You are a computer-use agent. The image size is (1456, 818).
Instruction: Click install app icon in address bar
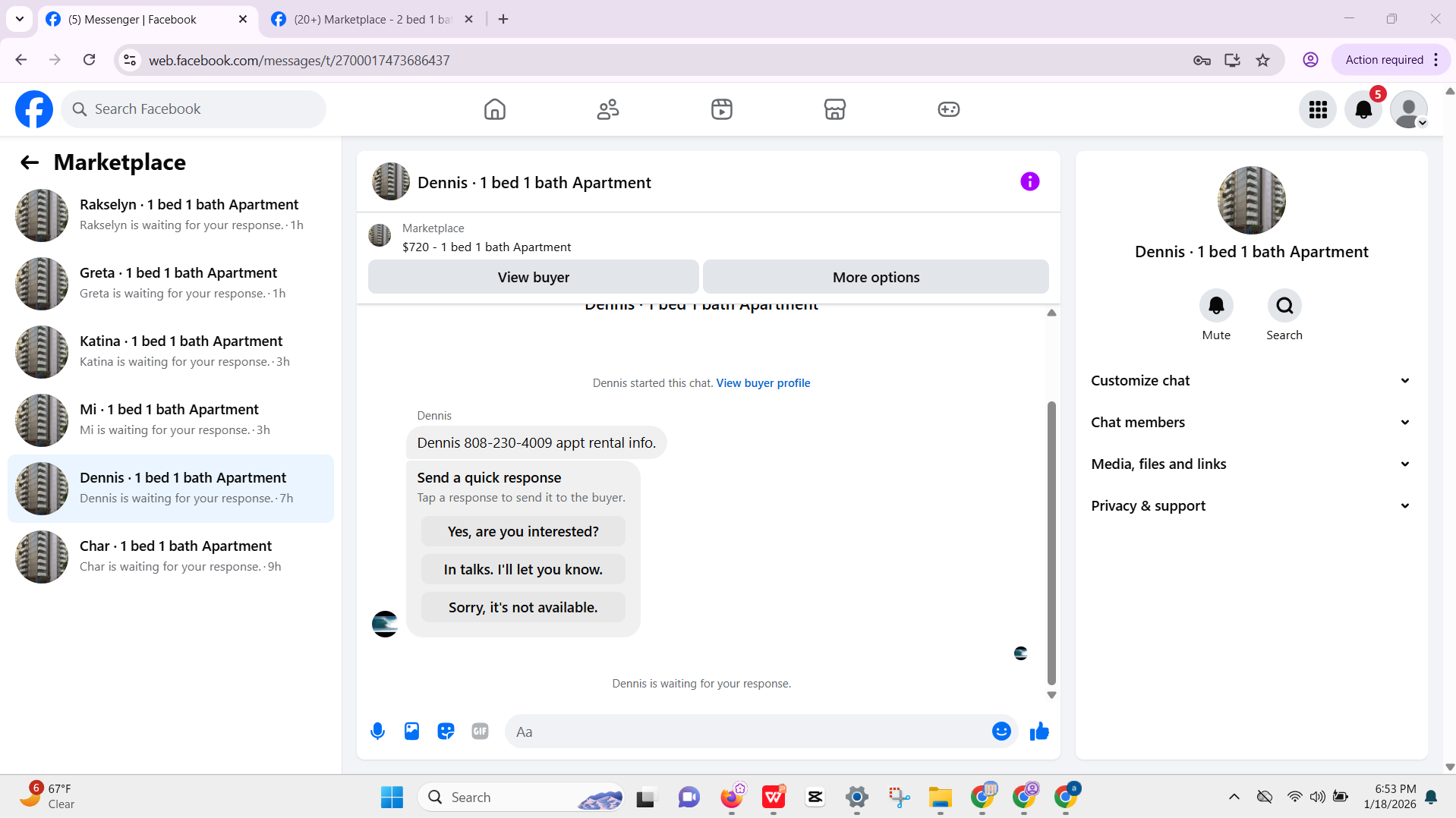click(x=1232, y=60)
